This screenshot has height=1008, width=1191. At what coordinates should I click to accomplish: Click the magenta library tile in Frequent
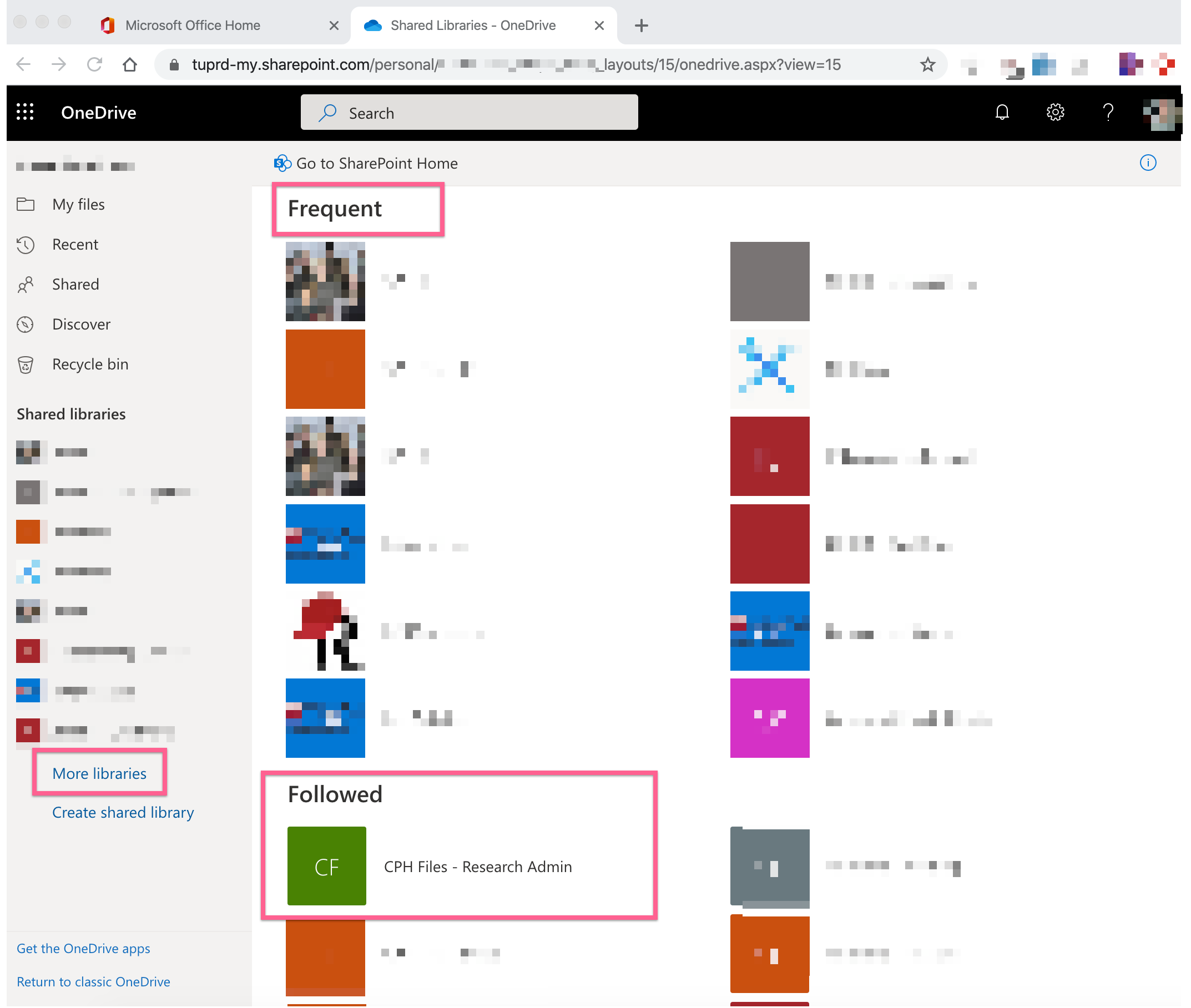point(770,719)
